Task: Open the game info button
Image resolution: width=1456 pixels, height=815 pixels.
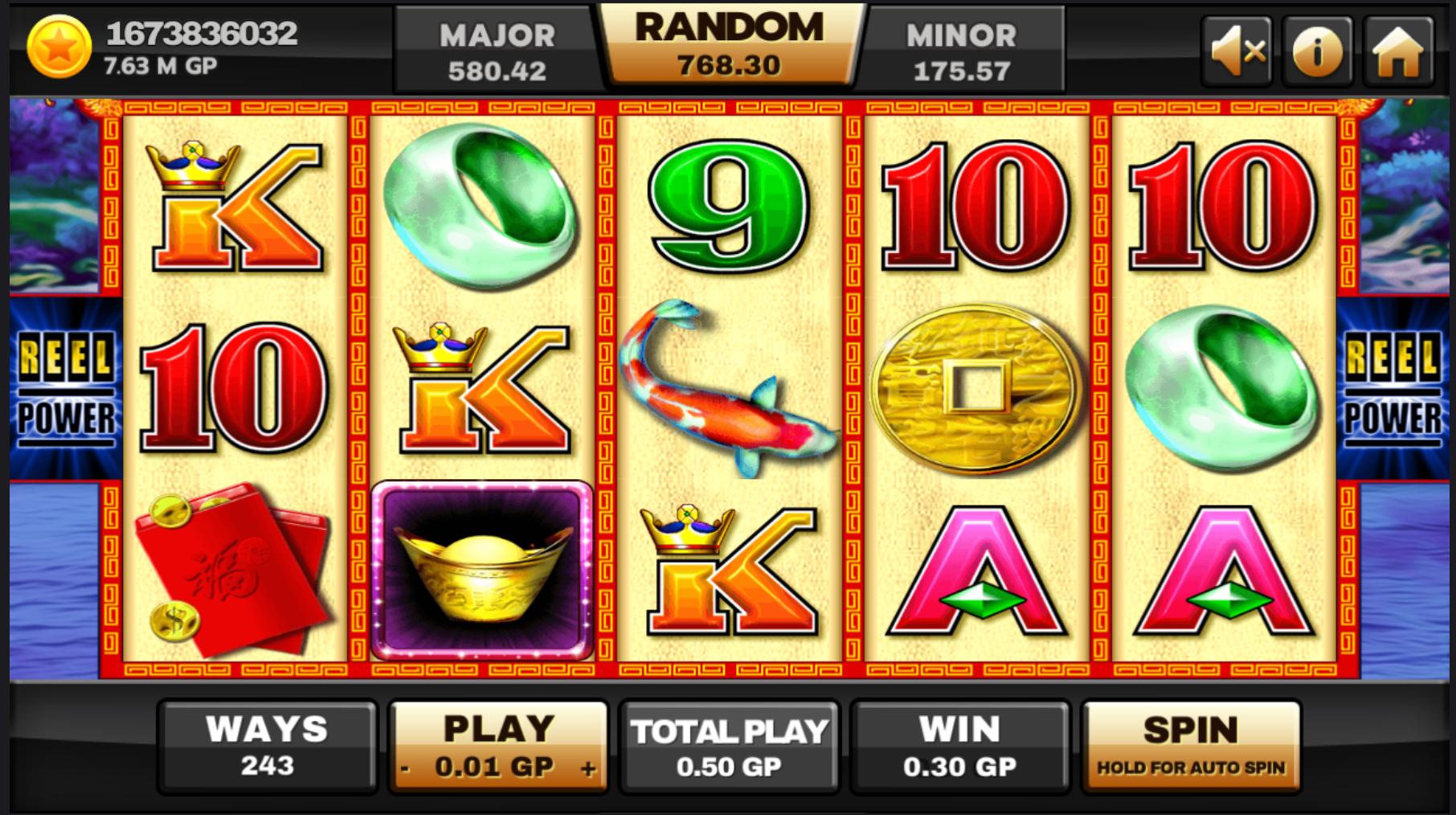Action: 1317,51
